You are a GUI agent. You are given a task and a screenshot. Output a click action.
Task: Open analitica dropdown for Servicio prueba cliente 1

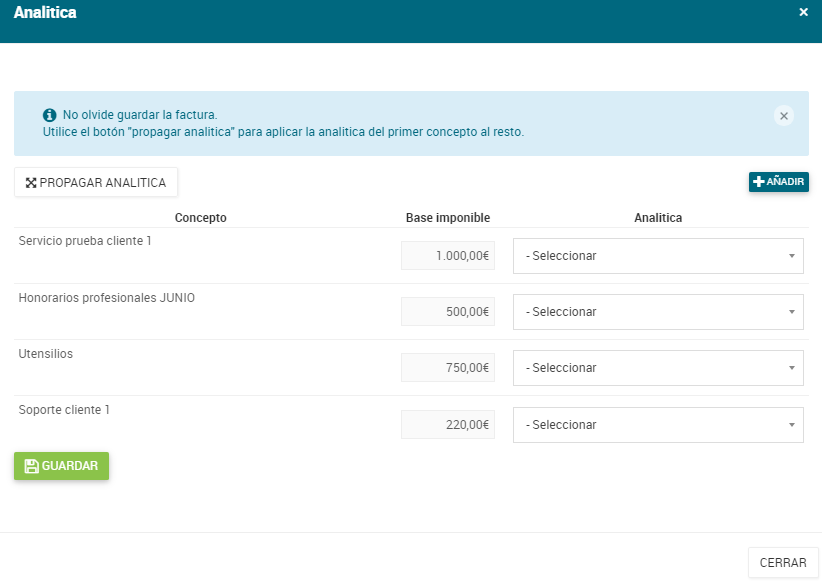658,256
